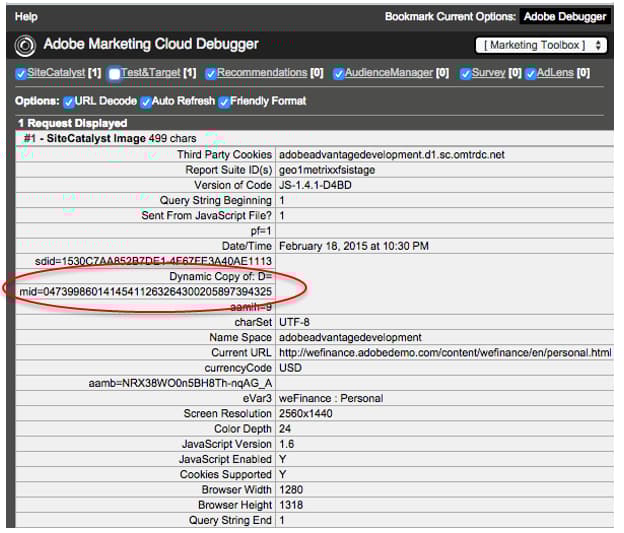Disable the Friendly Format option
This screenshot has width=624, height=533.
224,102
